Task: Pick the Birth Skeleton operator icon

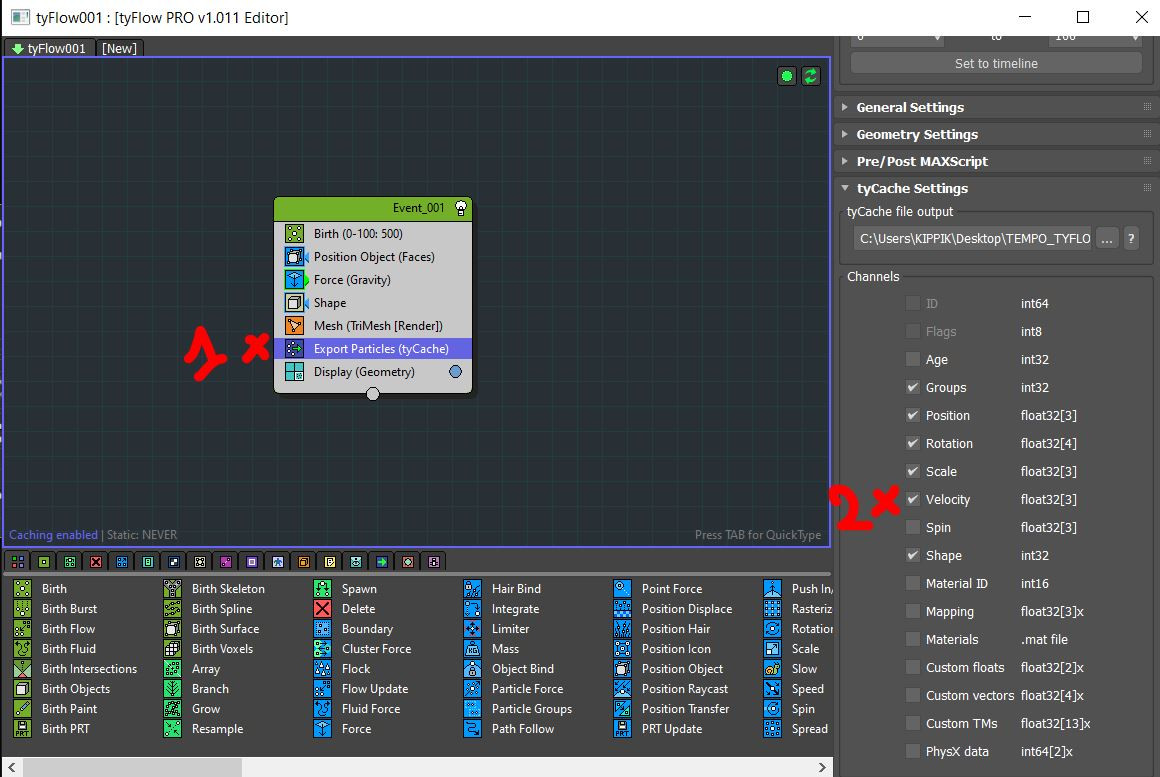Action: (172, 588)
